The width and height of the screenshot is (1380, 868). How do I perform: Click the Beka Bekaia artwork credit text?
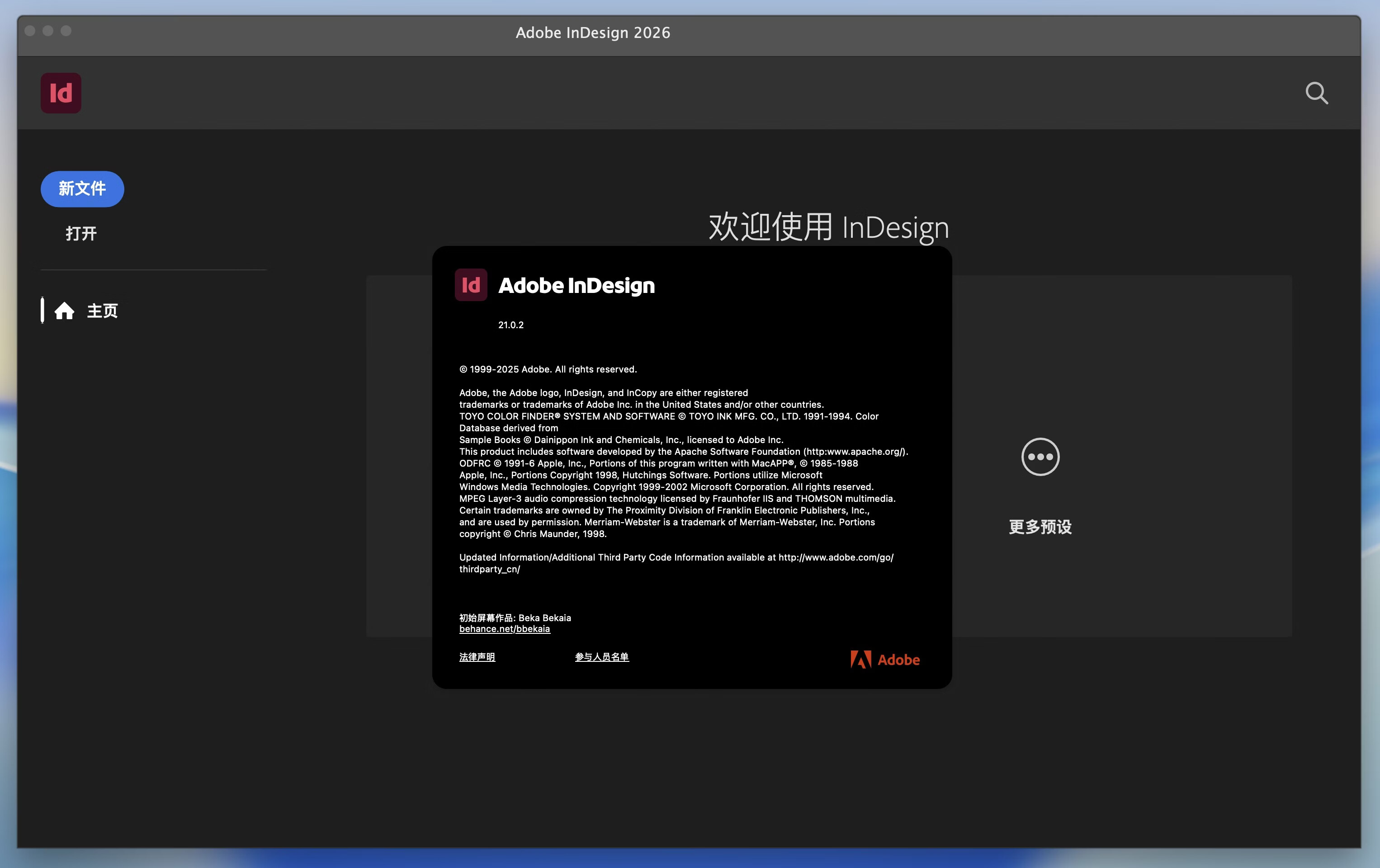[515, 618]
